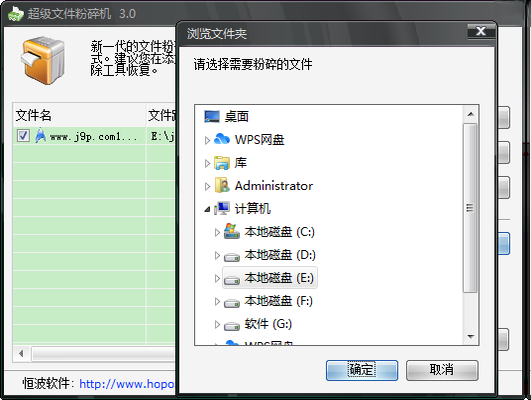Expand the Administrator tree node
Screen dimensions: 531x400
(207, 186)
